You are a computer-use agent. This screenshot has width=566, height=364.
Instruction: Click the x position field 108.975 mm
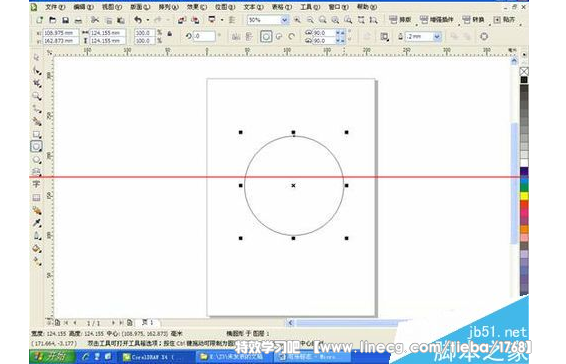click(x=61, y=33)
